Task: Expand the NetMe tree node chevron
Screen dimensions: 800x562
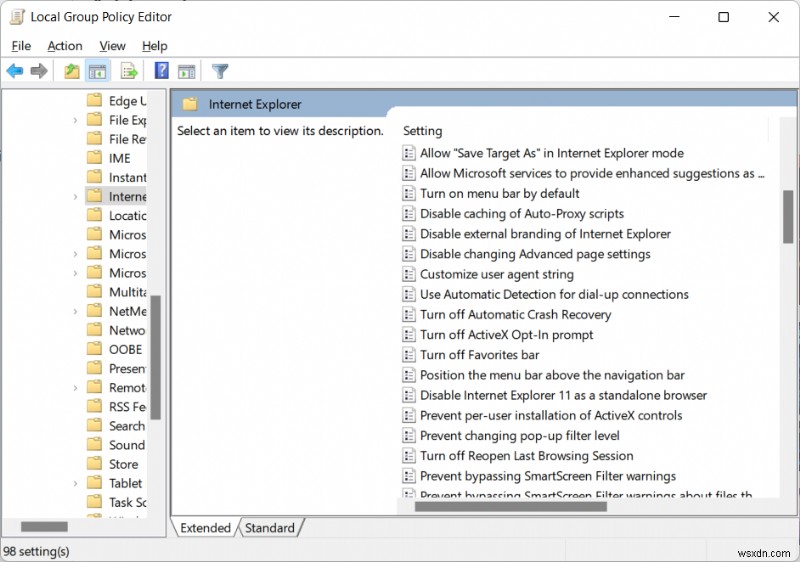Action: 75,311
